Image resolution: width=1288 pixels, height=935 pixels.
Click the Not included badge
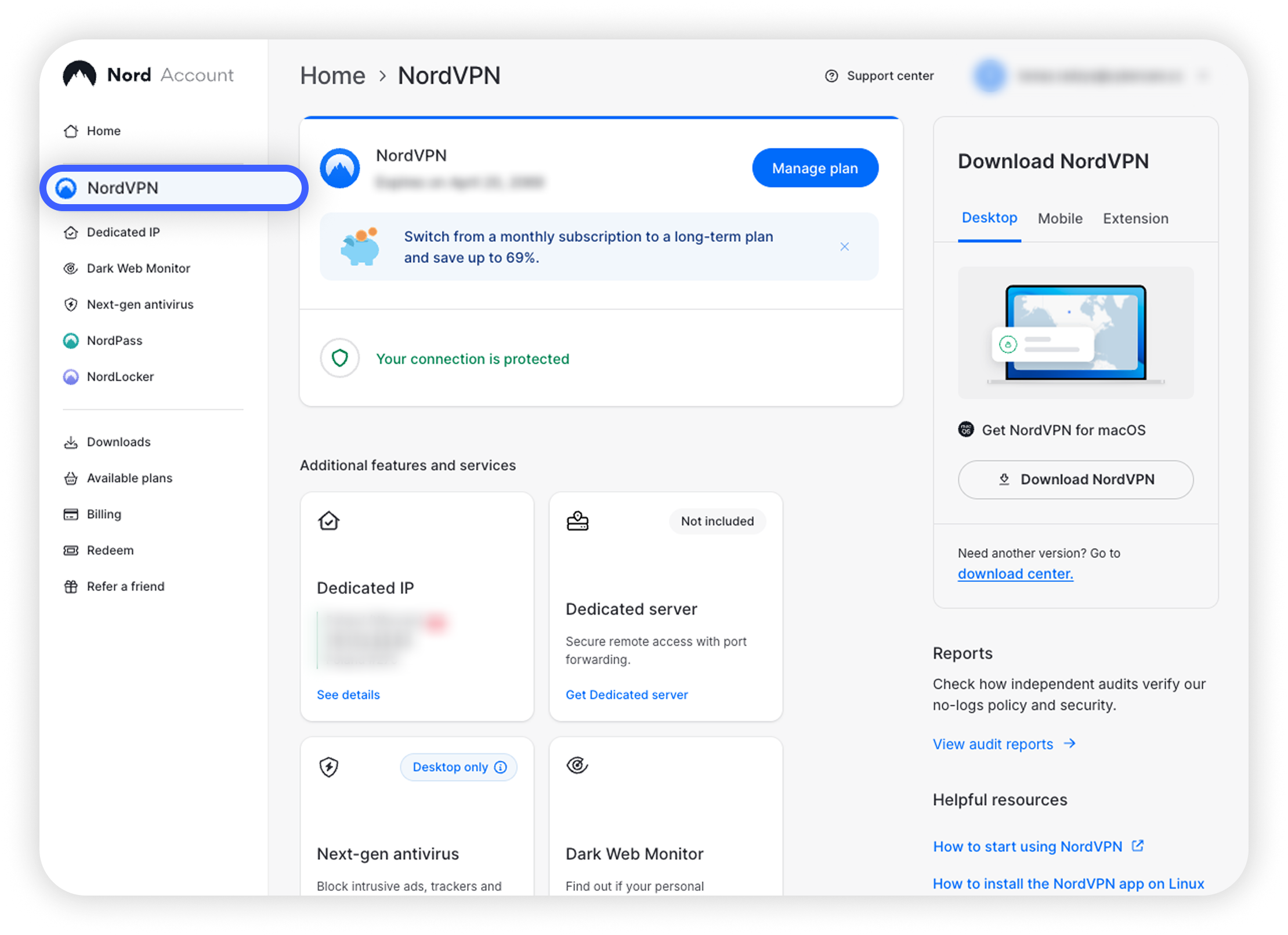pyautogui.click(x=718, y=521)
